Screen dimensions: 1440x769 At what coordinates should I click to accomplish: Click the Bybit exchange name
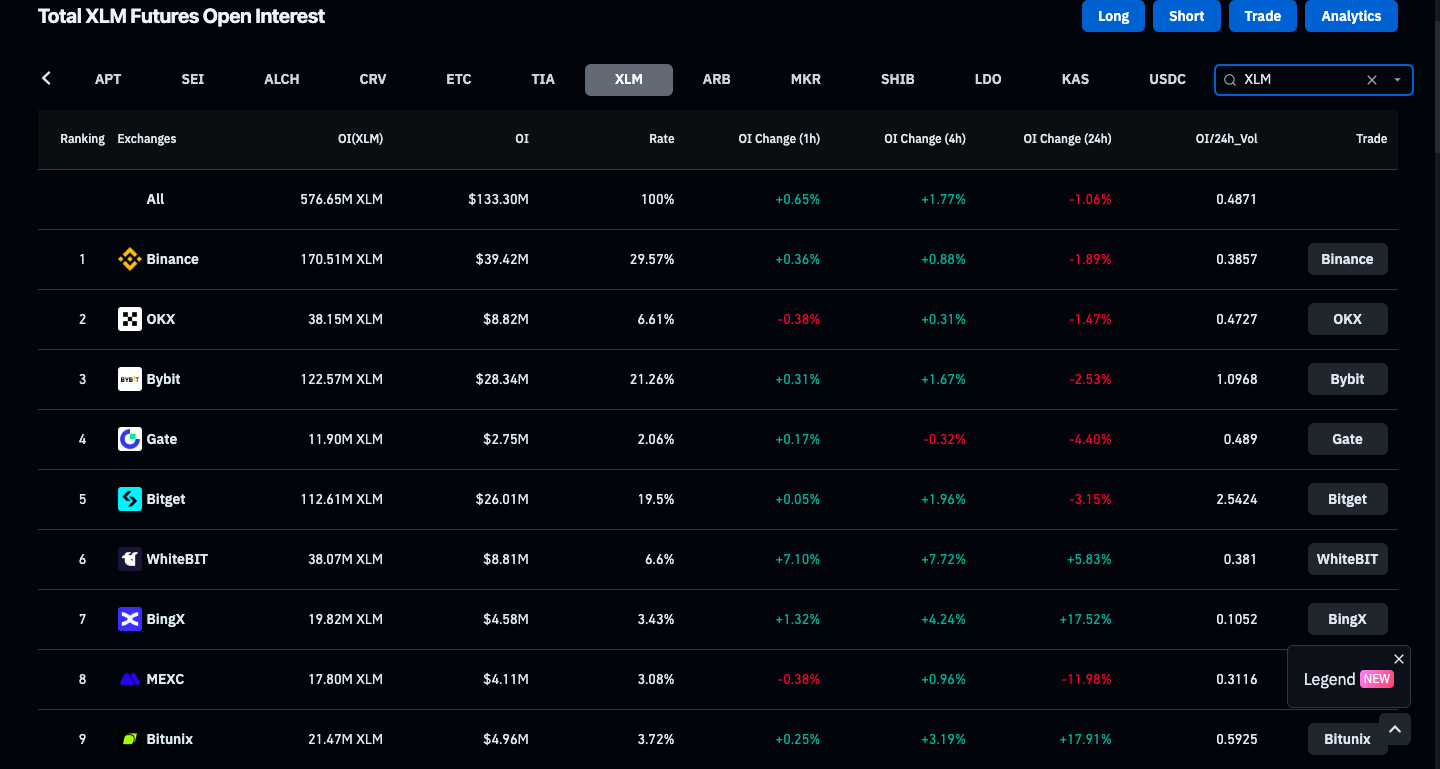(x=163, y=379)
